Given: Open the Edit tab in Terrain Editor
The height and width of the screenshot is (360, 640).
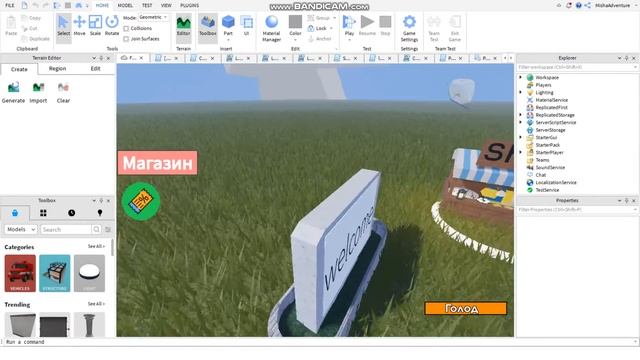Looking at the screenshot, I should pyautogui.click(x=96, y=69).
